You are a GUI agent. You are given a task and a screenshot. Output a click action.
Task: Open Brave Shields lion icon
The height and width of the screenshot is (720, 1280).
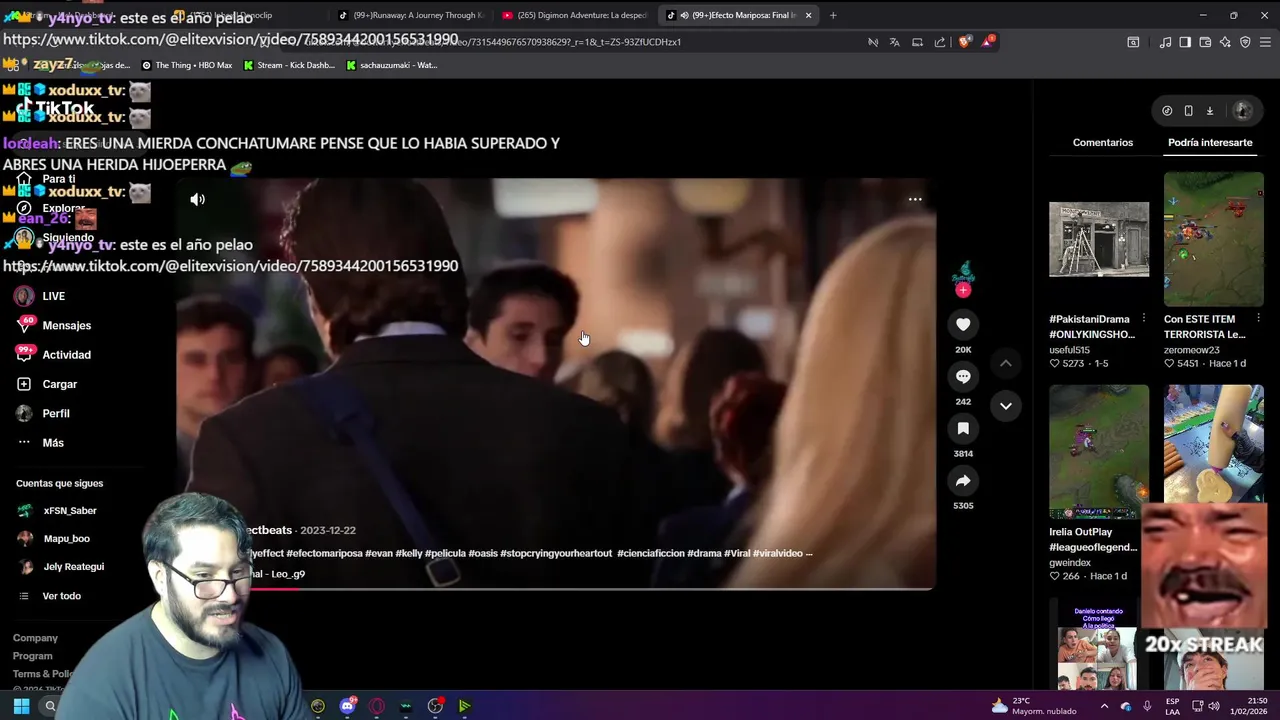coord(965,42)
